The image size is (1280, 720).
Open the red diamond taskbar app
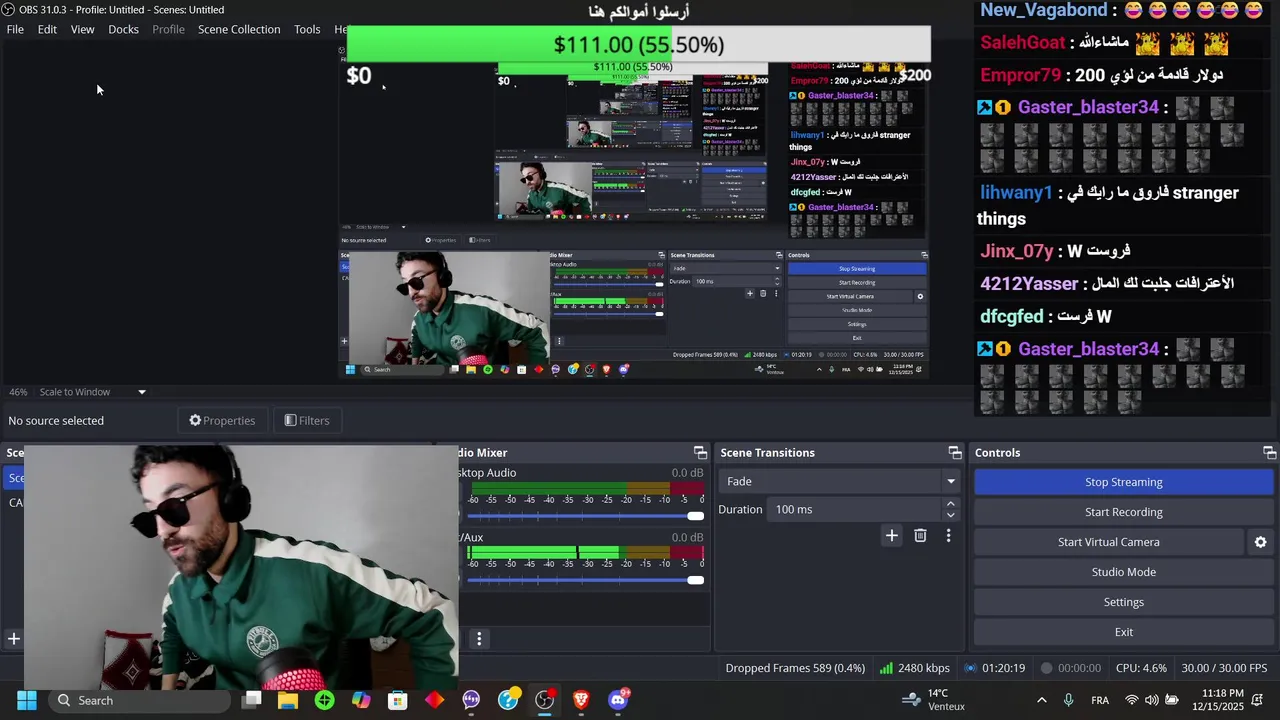coord(434,700)
